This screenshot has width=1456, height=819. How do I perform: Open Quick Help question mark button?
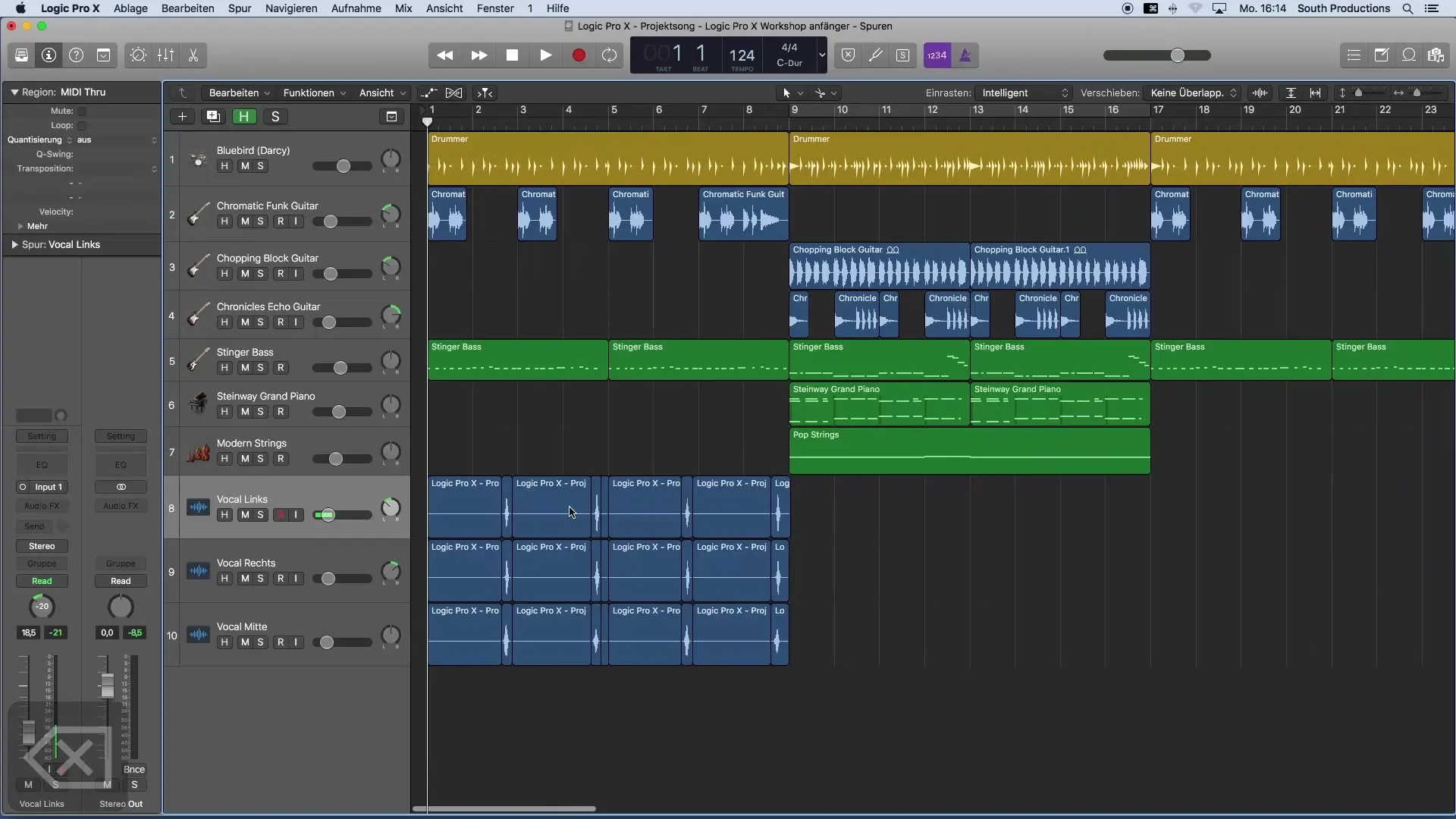pyautogui.click(x=76, y=55)
